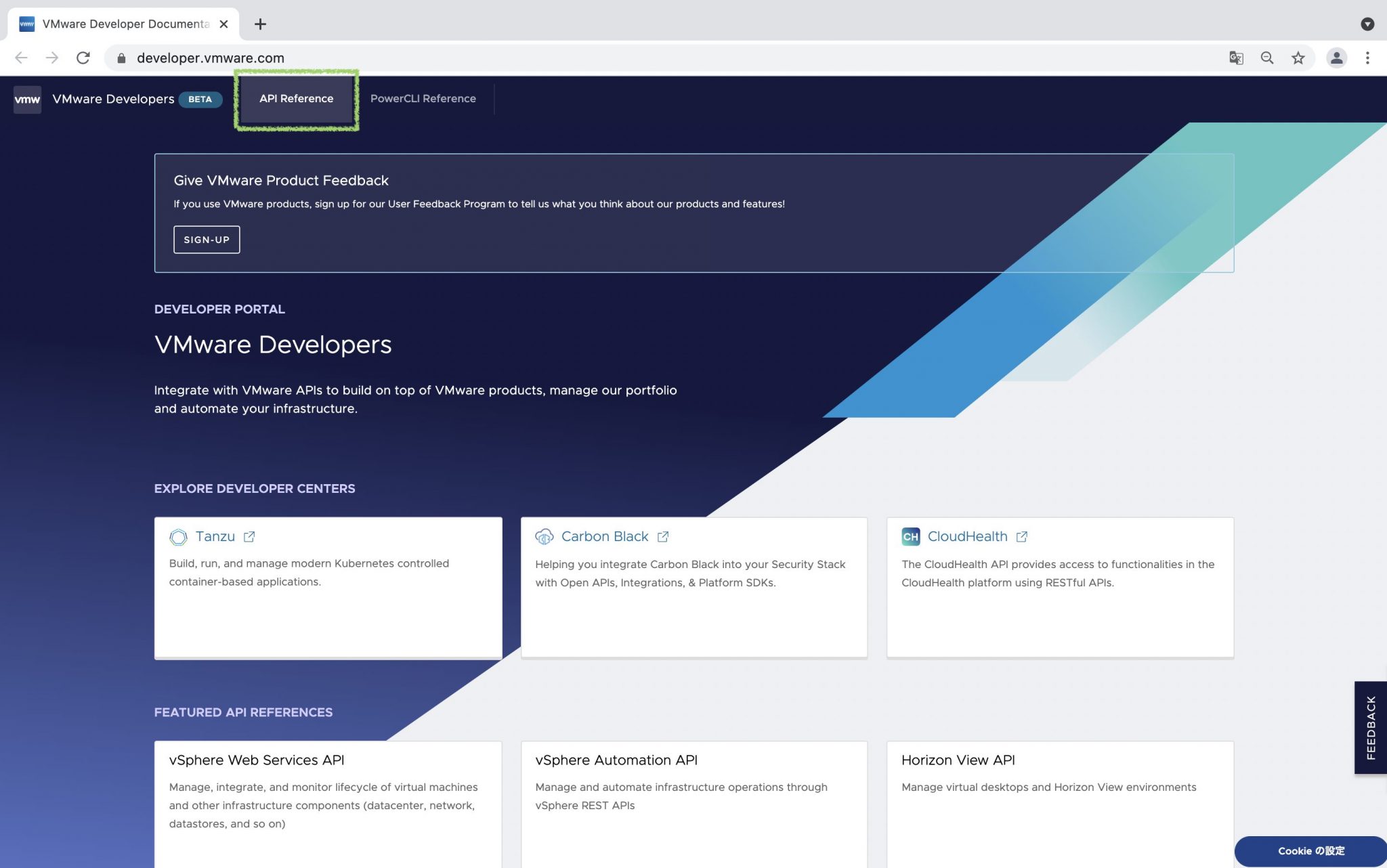Click the CloudHealth CH logo icon
This screenshot has width=1387, height=868.
(910, 537)
